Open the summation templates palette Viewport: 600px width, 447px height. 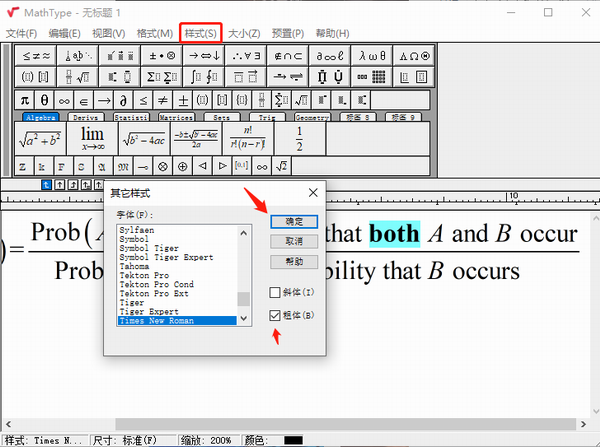point(162,77)
